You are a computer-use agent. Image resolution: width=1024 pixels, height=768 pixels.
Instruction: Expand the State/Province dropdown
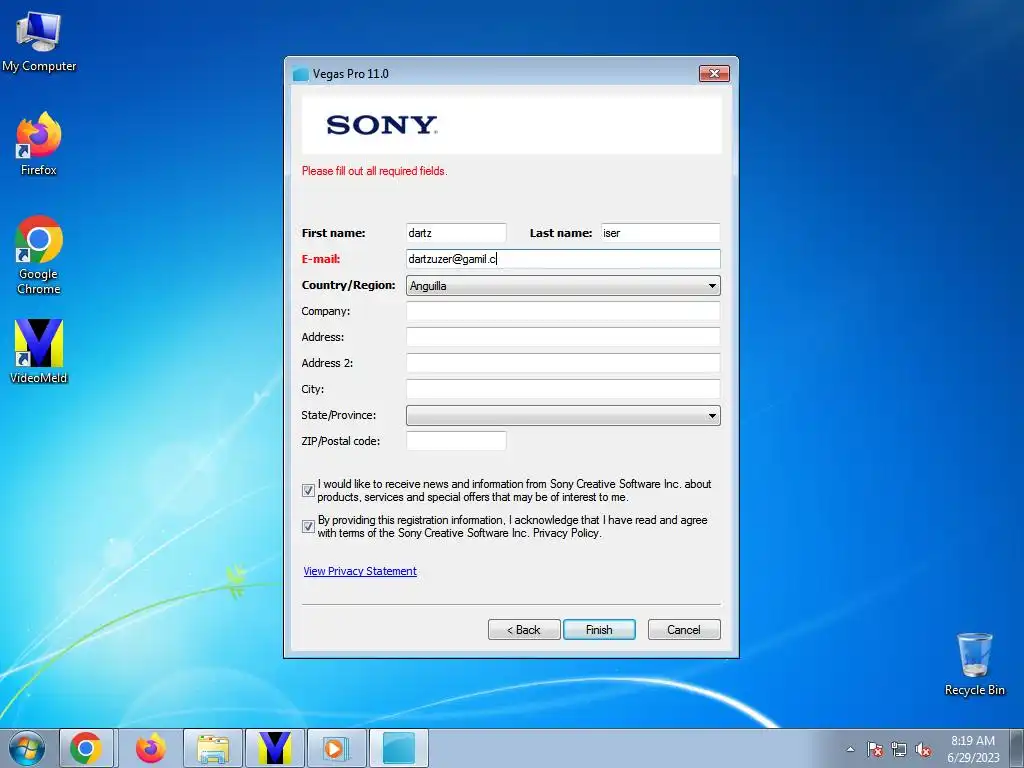coord(563,415)
